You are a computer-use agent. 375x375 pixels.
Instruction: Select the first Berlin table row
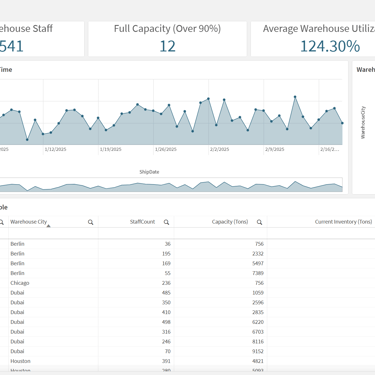coord(187,244)
